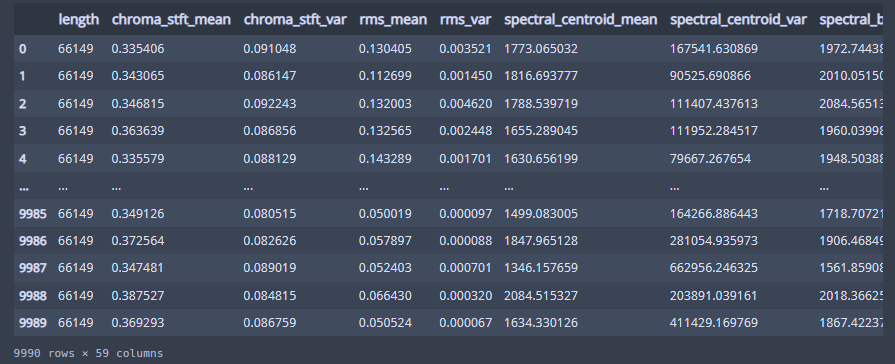Click cell value 1773.065032

(x=541, y=49)
